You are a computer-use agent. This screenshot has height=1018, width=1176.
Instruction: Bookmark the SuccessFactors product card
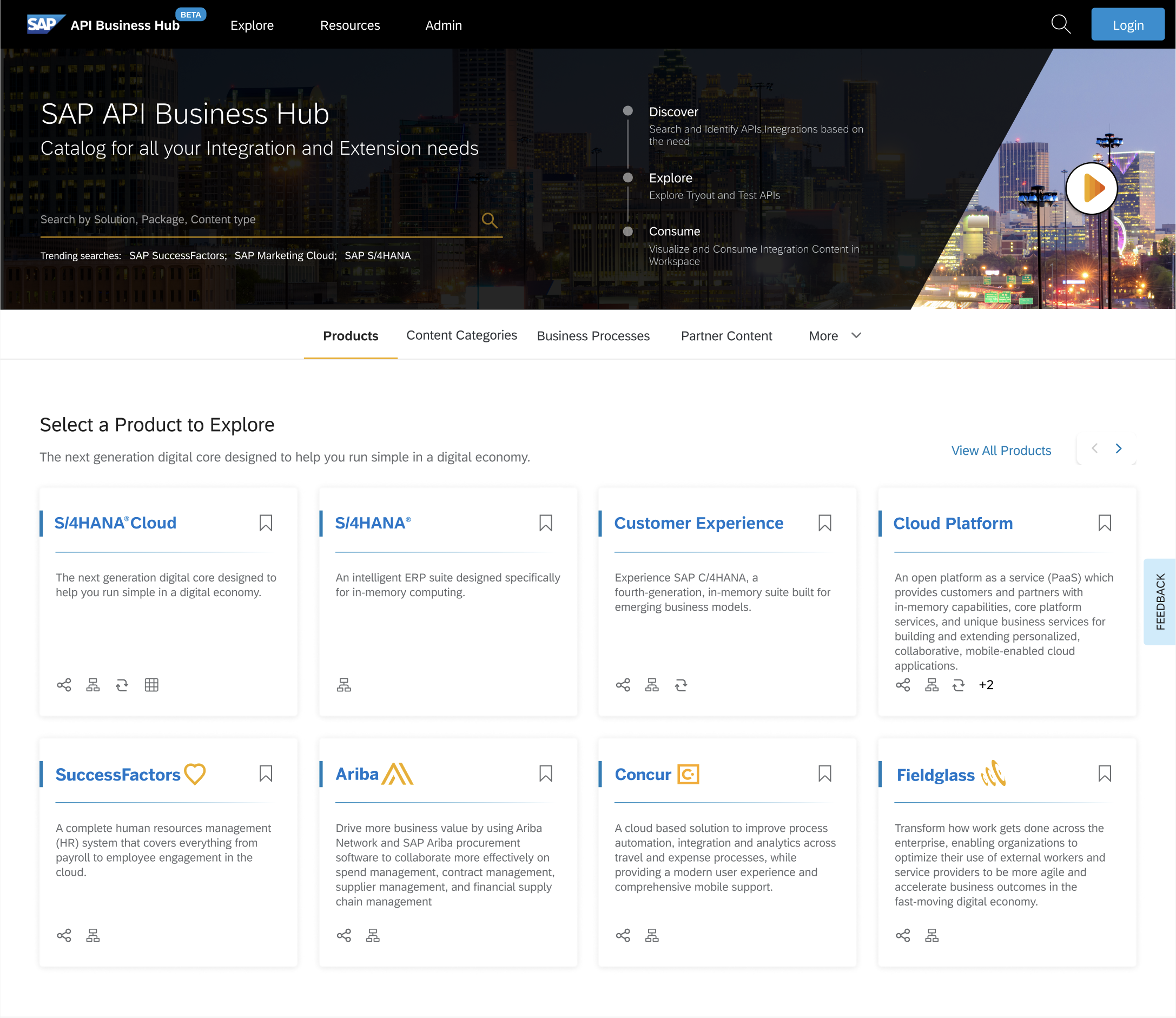click(266, 774)
